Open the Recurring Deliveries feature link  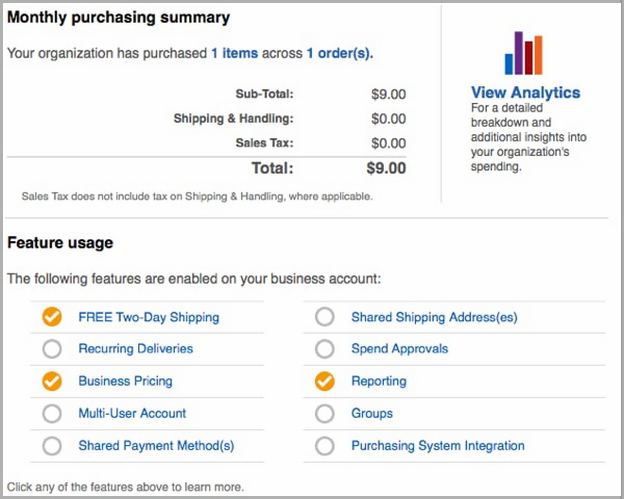pos(136,349)
